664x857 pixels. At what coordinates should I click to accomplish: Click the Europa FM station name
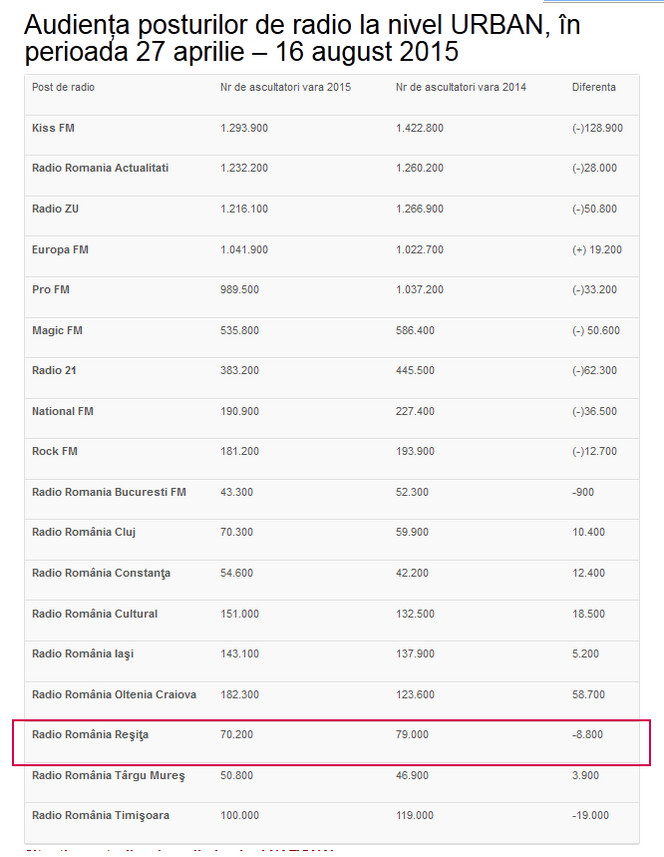tap(60, 249)
